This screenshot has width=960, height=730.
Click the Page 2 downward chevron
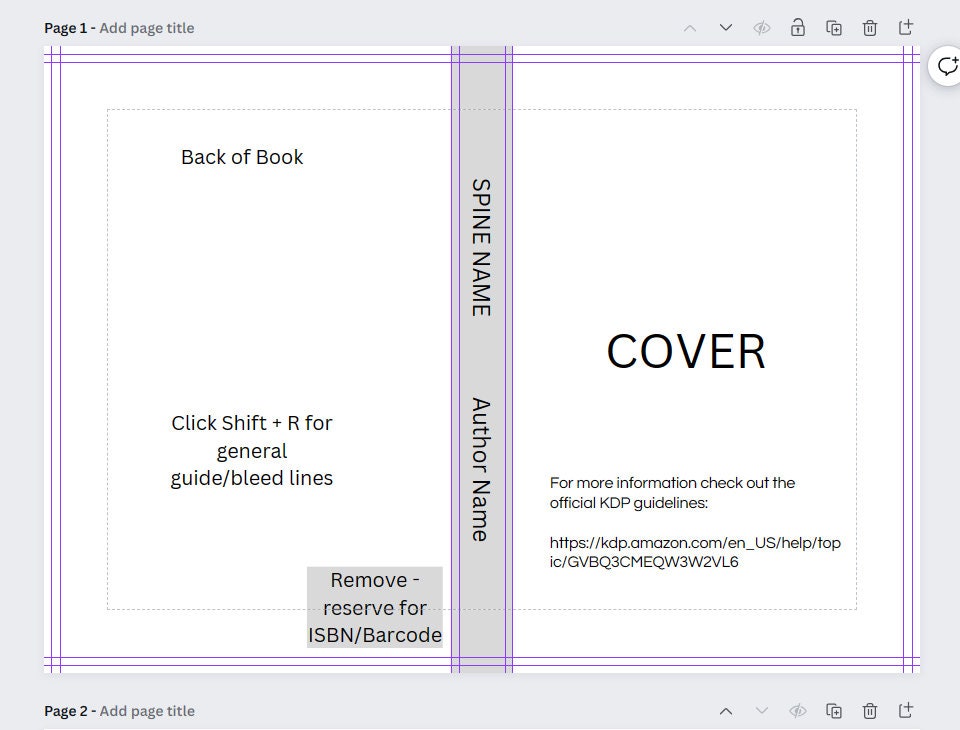click(x=761, y=710)
